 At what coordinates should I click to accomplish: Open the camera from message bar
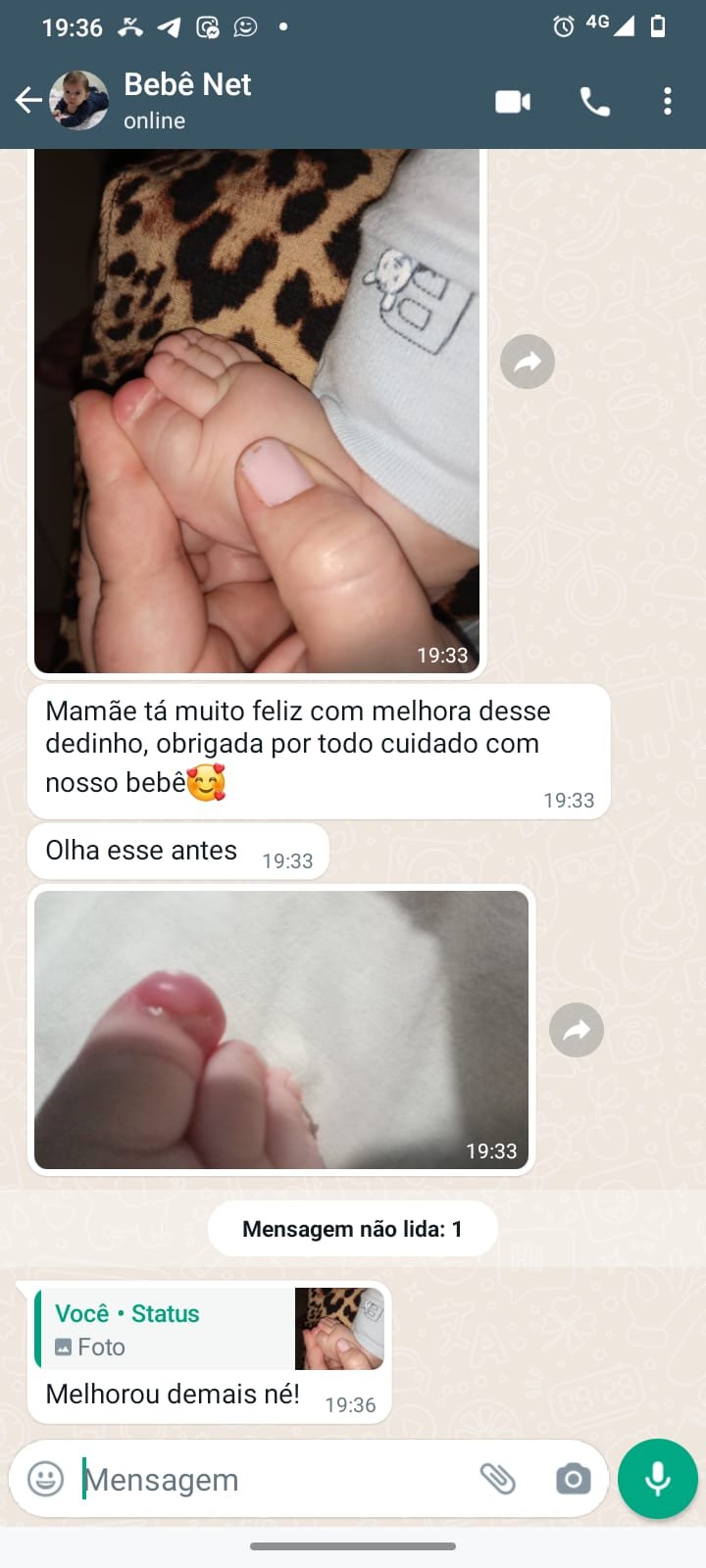pos(573,1478)
